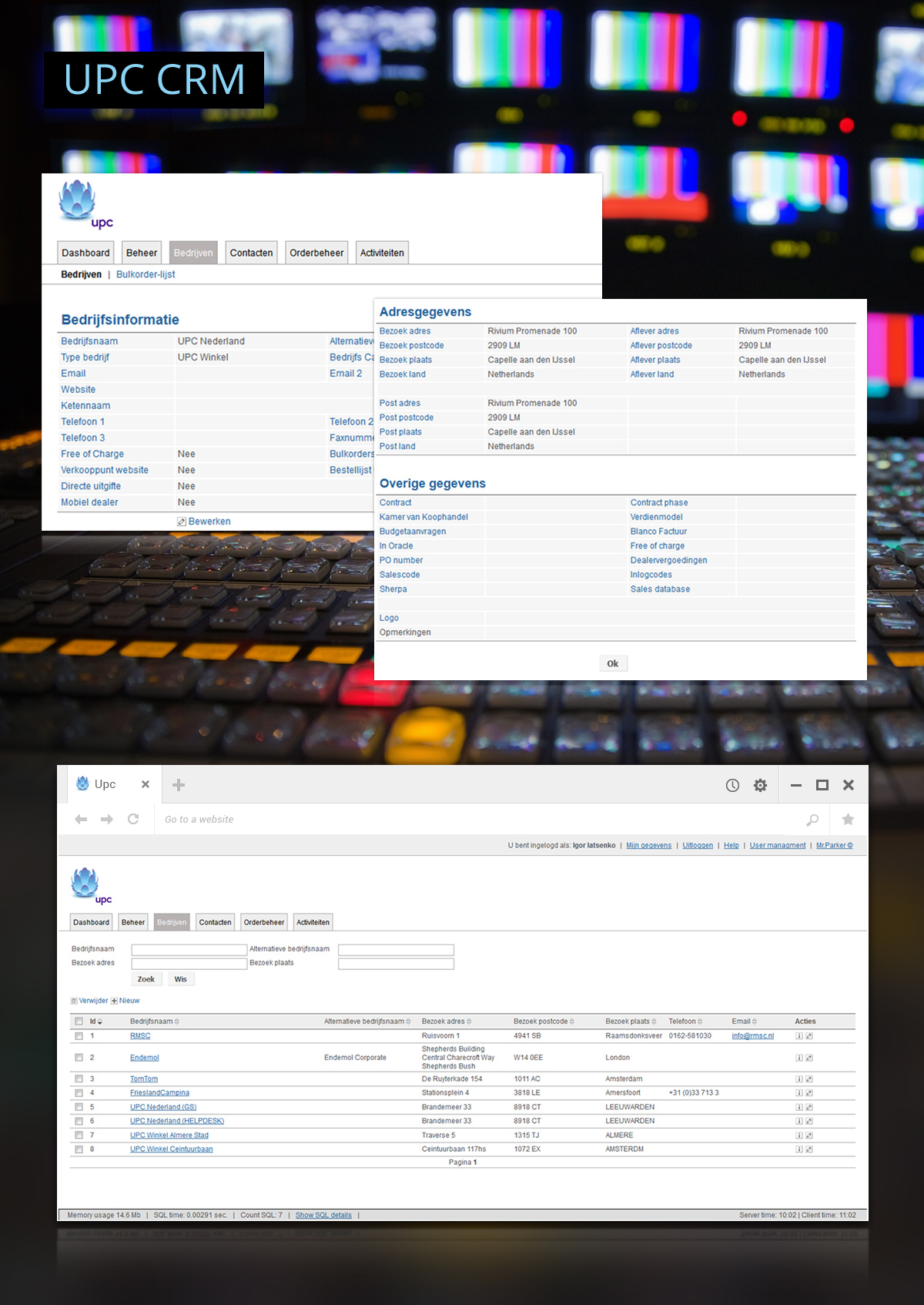Focus the Bezoek plaats filter field
Screen dimensions: 924x1305
pyautogui.click(x=396, y=964)
